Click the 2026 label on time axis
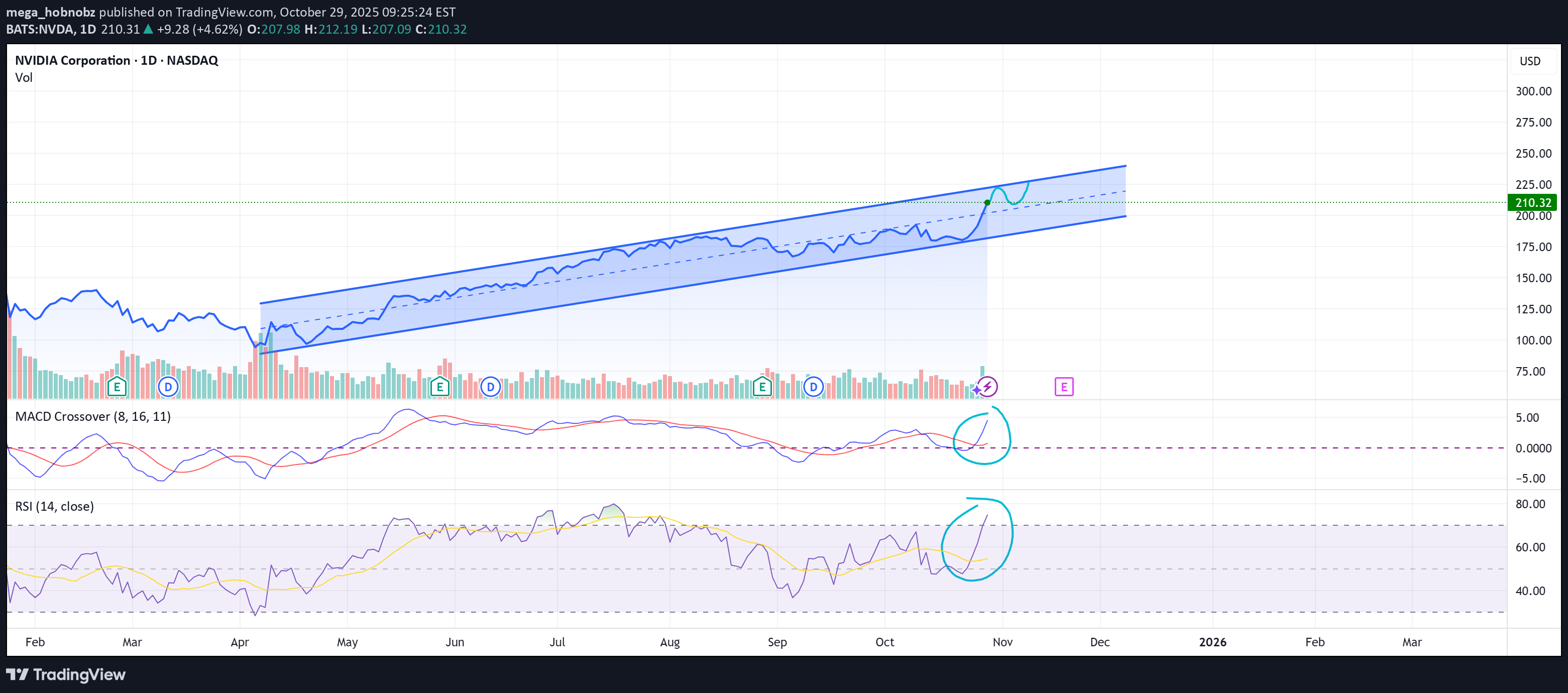Image resolution: width=1568 pixels, height=693 pixels. (x=1212, y=642)
